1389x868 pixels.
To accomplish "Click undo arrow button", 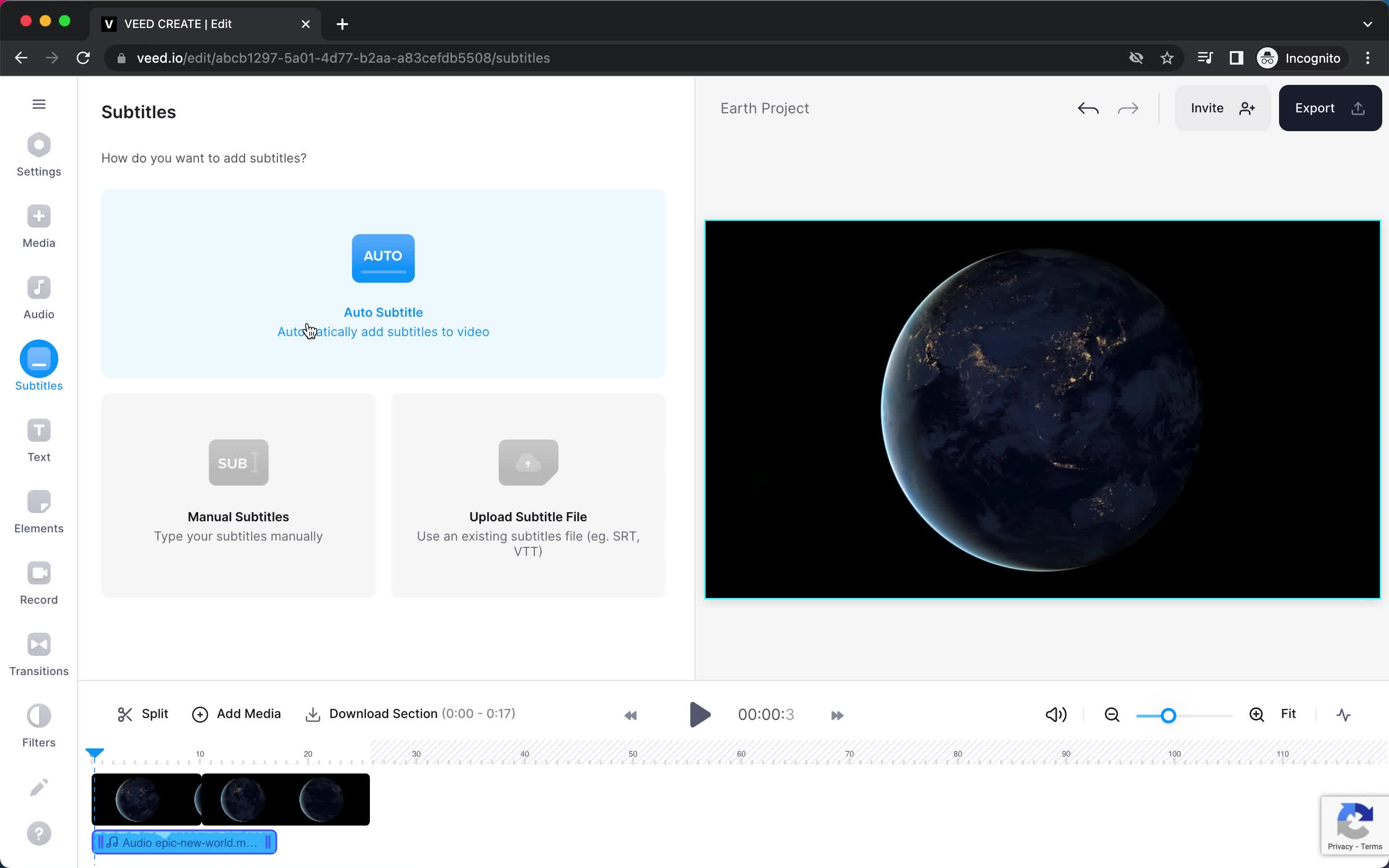I will pyautogui.click(x=1088, y=108).
